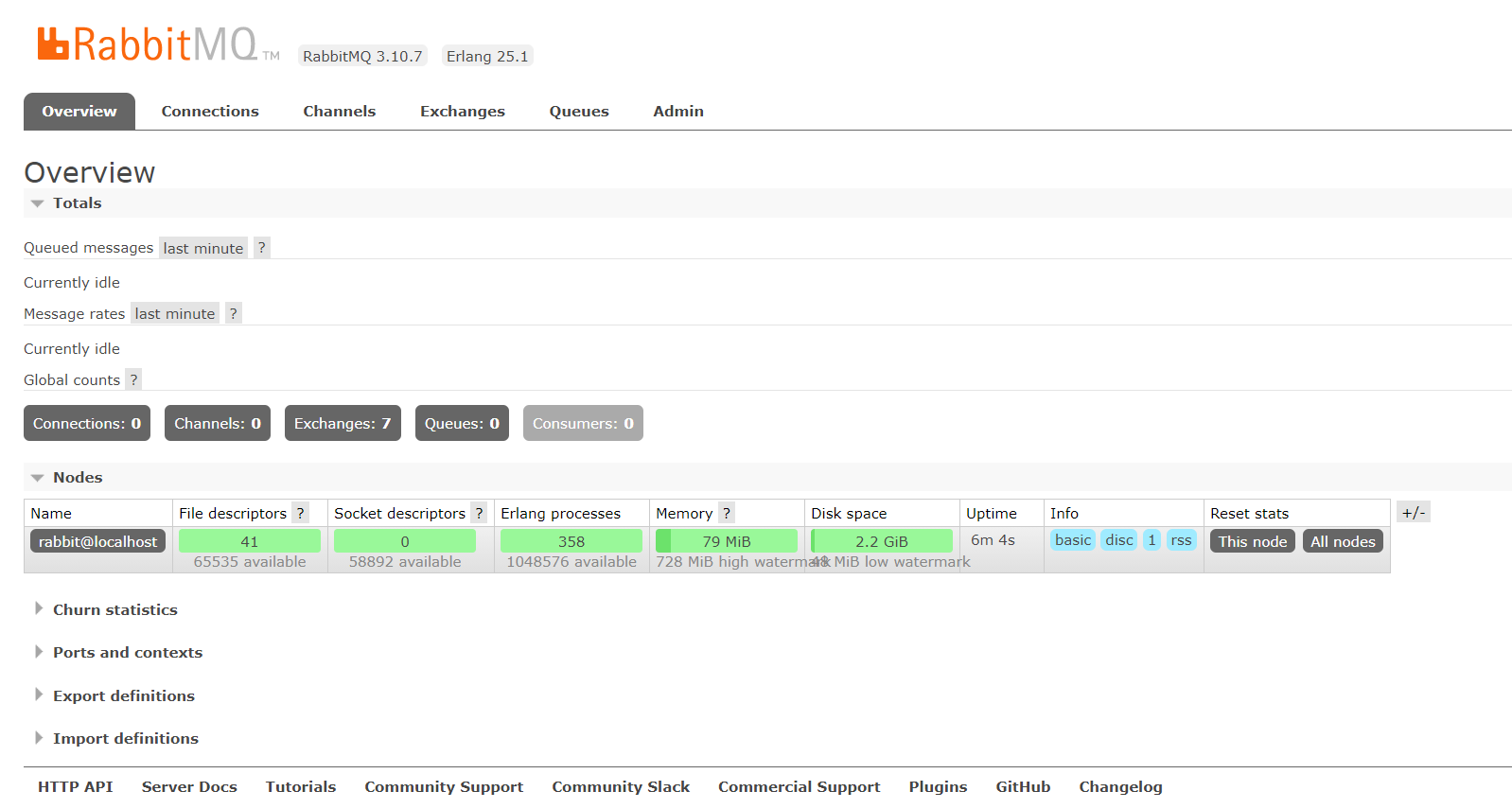Reset stats for This node
This screenshot has width=1512, height=809.
1253,541
